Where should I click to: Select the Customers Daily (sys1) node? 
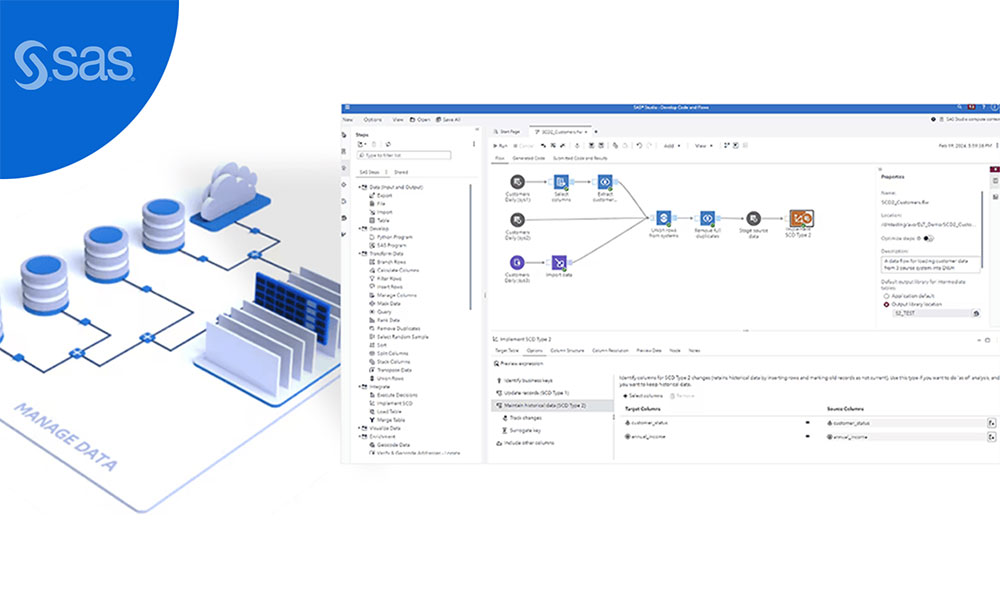point(517,182)
